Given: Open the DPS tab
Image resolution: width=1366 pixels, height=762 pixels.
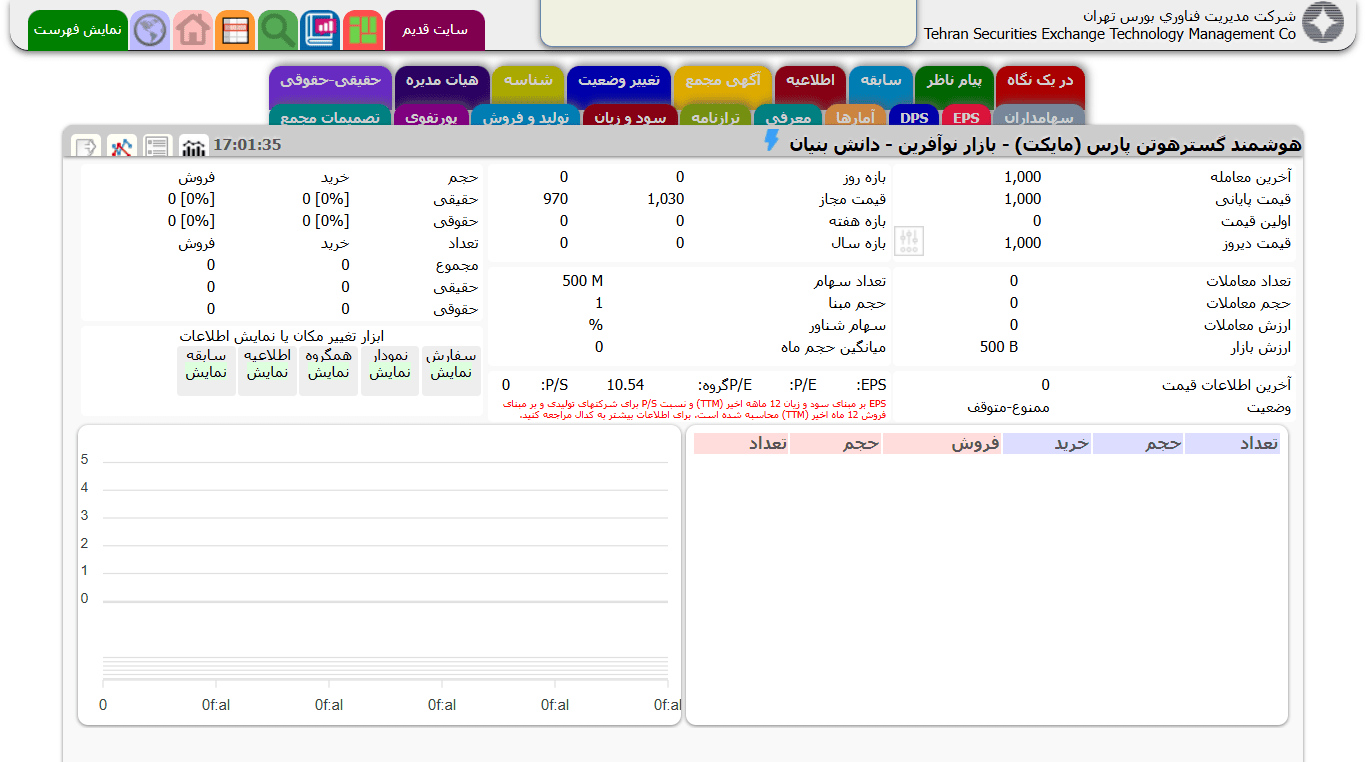Looking at the screenshot, I should point(914,116).
